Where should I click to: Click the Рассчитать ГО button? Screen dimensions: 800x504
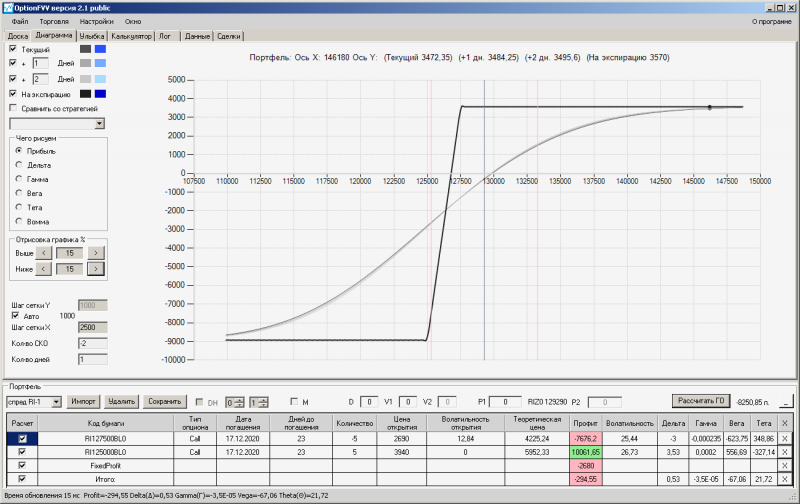pyautogui.click(x=701, y=401)
